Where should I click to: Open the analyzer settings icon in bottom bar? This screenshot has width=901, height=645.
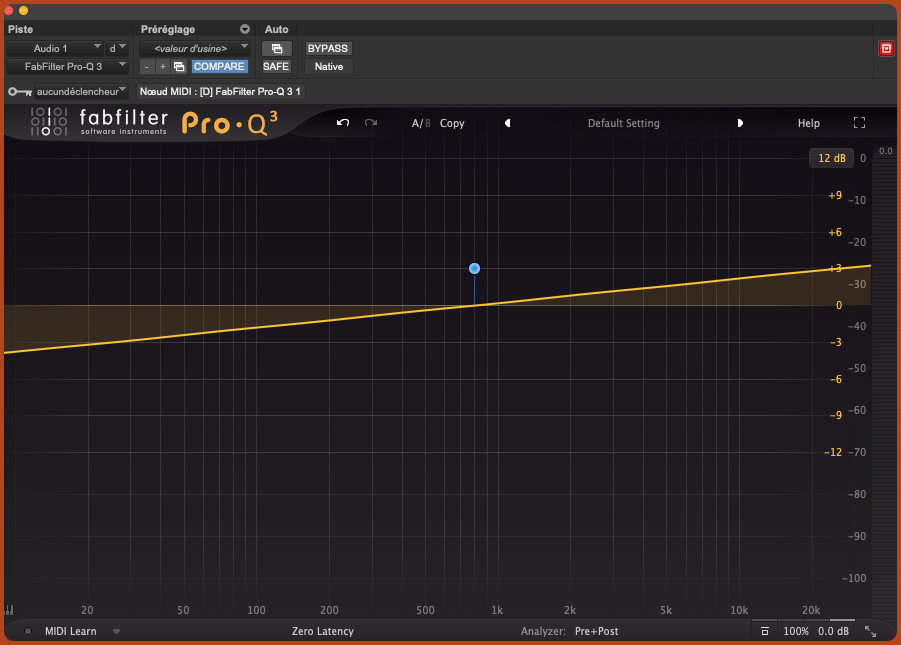coord(765,631)
